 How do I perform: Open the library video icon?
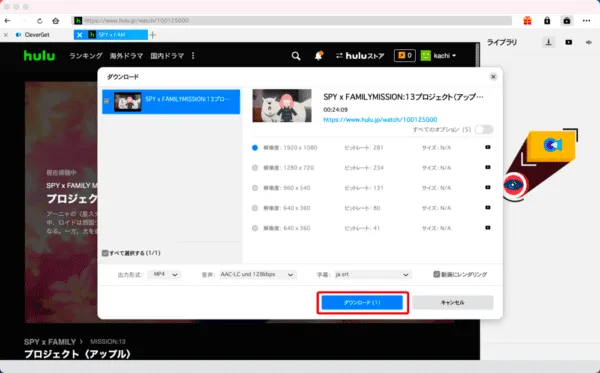(x=569, y=42)
